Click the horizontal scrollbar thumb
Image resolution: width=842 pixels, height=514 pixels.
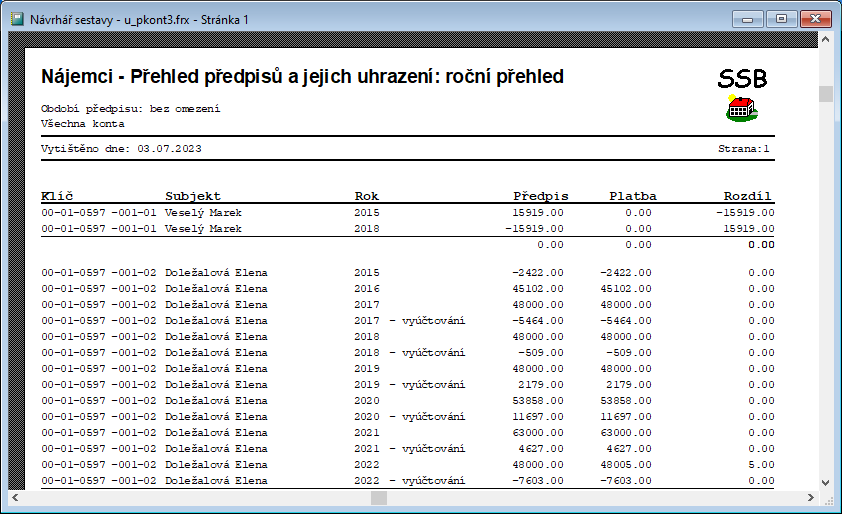378,497
